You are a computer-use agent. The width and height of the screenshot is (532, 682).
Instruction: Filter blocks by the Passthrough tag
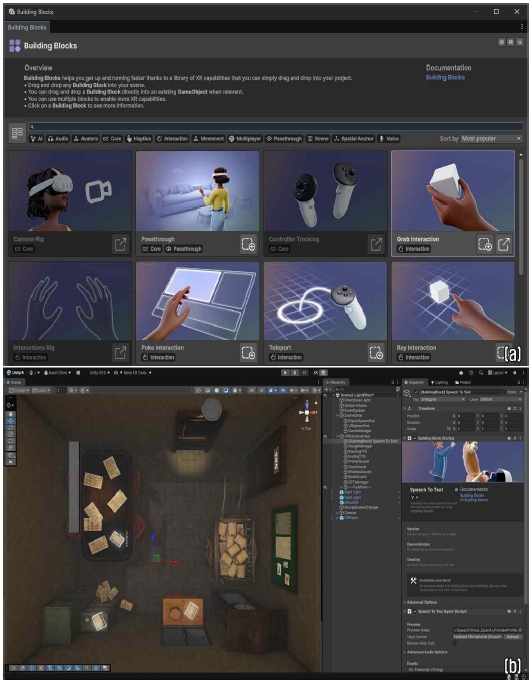[284, 139]
